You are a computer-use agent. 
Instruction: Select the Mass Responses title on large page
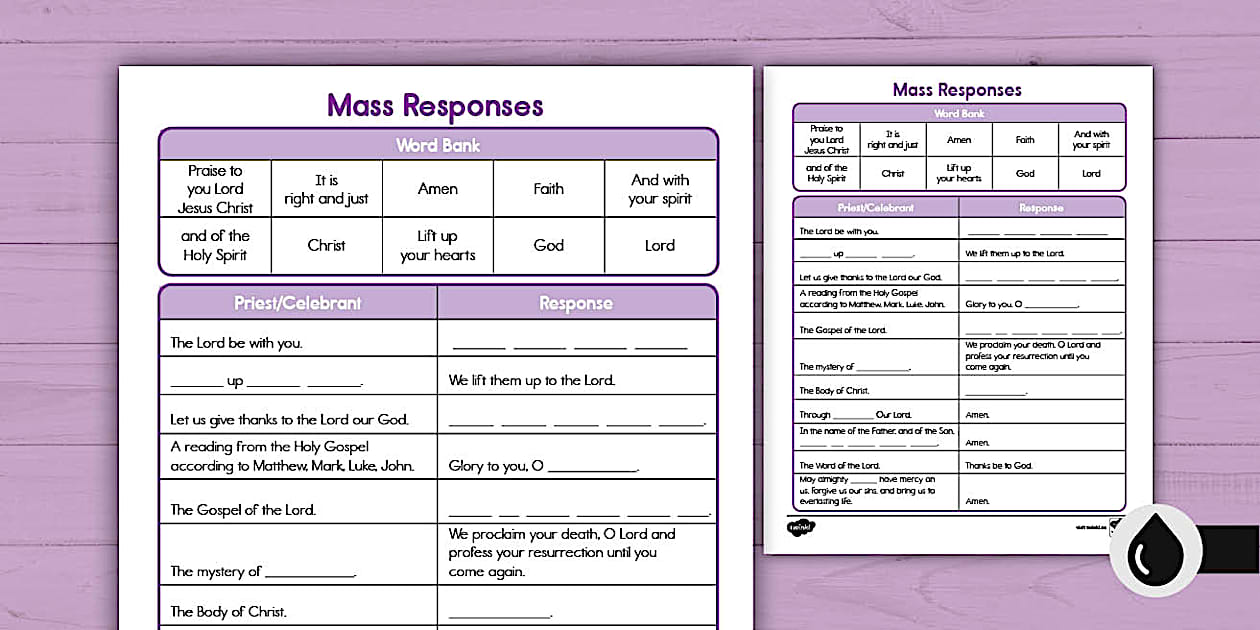434,106
